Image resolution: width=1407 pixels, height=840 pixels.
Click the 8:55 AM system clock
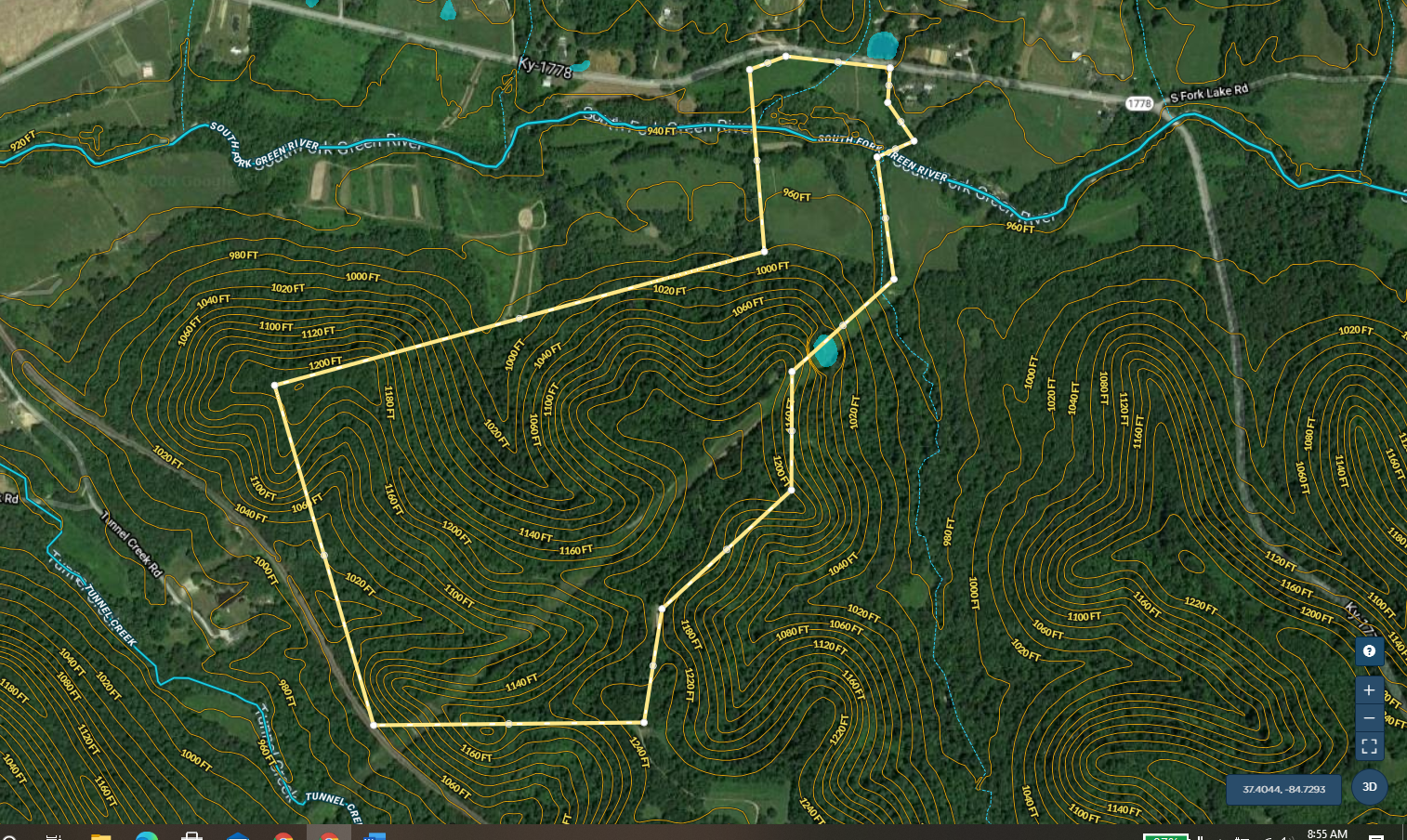point(1326,834)
